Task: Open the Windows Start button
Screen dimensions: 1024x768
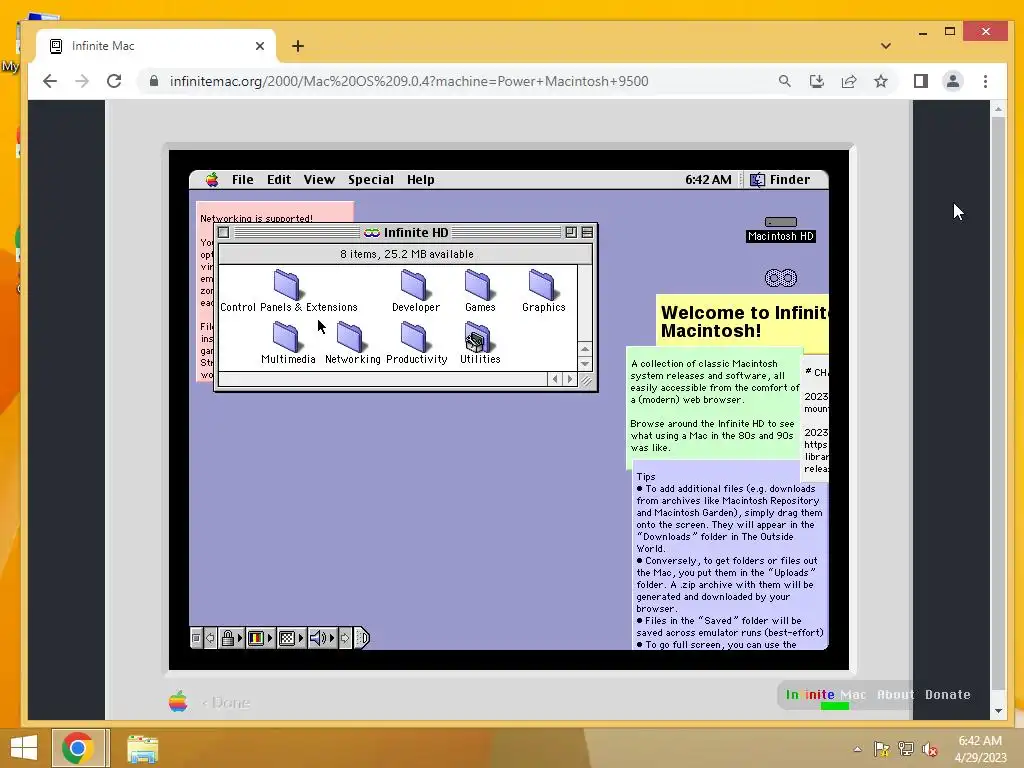Action: [x=24, y=748]
